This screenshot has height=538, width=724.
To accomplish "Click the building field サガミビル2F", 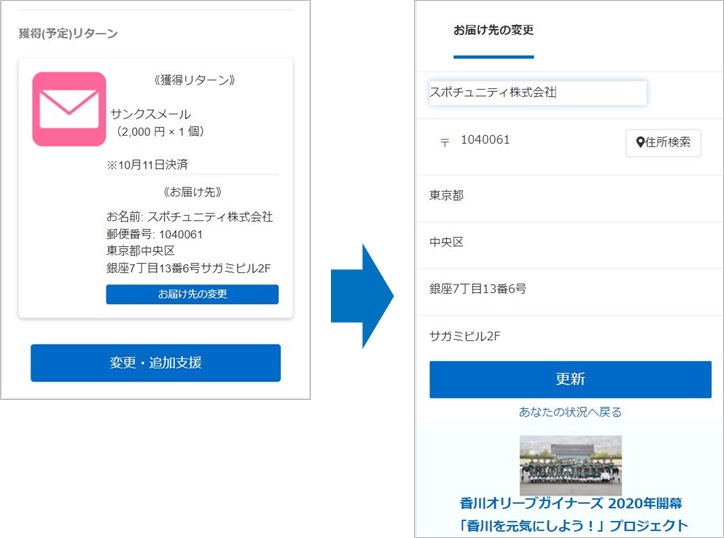I will [570, 336].
